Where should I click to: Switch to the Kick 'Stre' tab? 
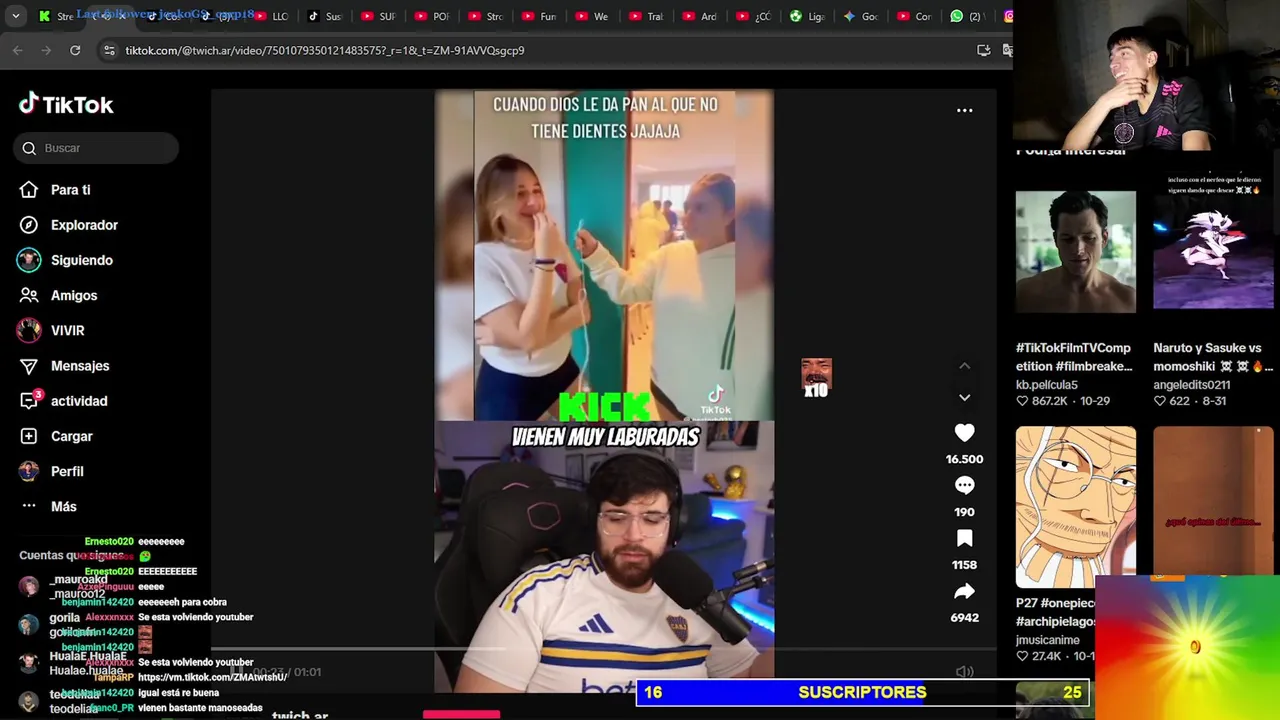coord(57,16)
